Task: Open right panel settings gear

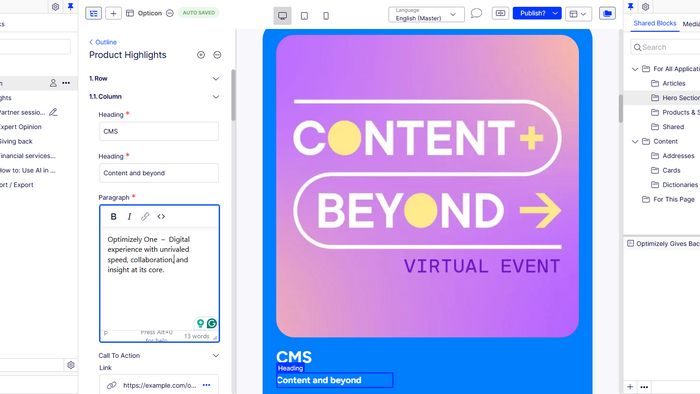Action: tap(646, 6)
